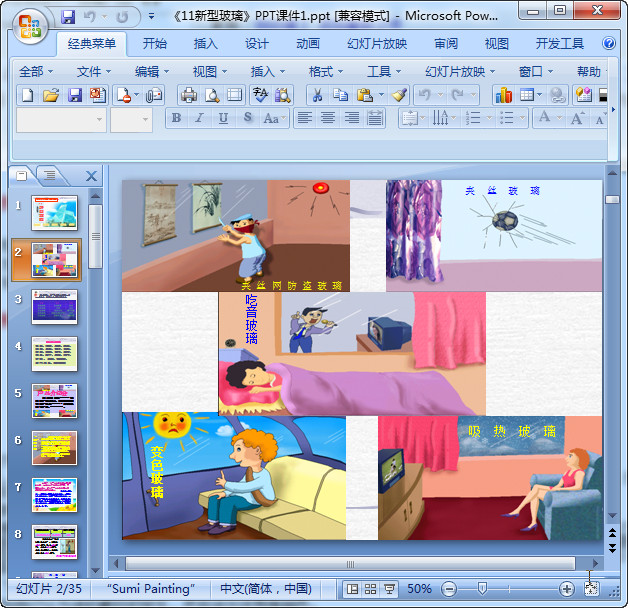This screenshot has width=628, height=608.
Task: Select slide 8 thumbnail
Action: [x=54, y=542]
